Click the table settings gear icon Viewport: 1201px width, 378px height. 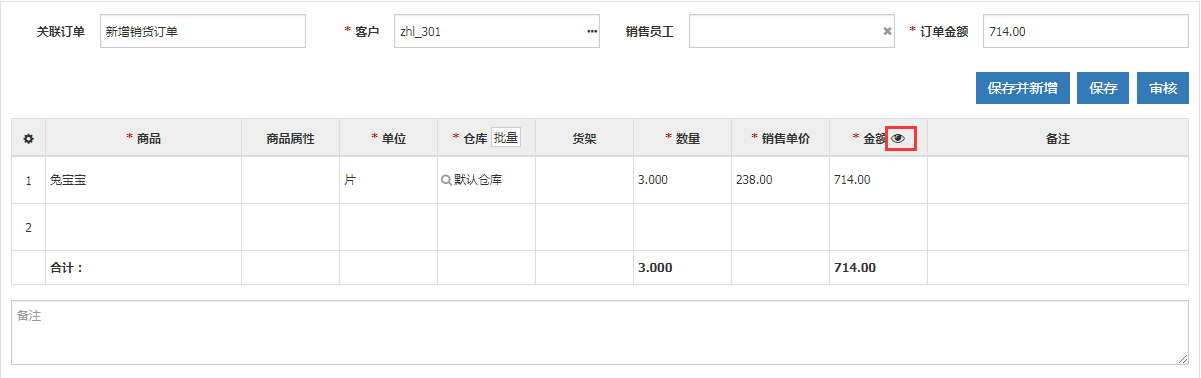click(x=28, y=139)
